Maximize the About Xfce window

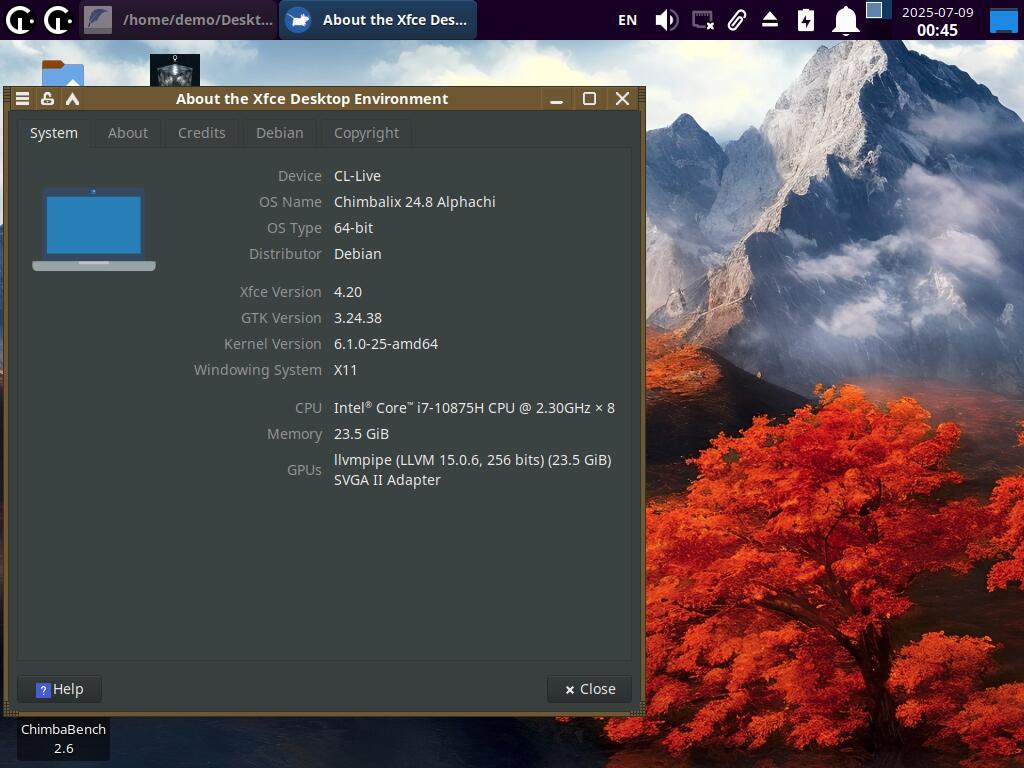pos(589,99)
